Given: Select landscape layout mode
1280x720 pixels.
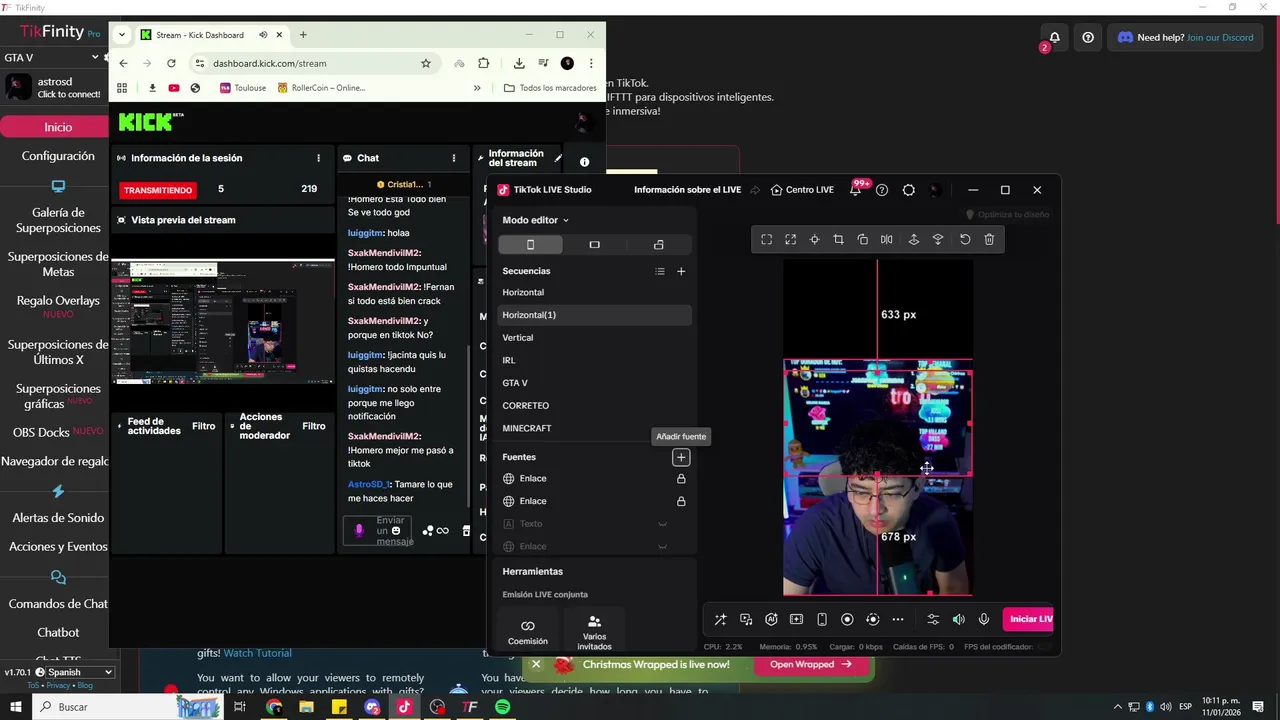Looking at the screenshot, I should (x=594, y=245).
